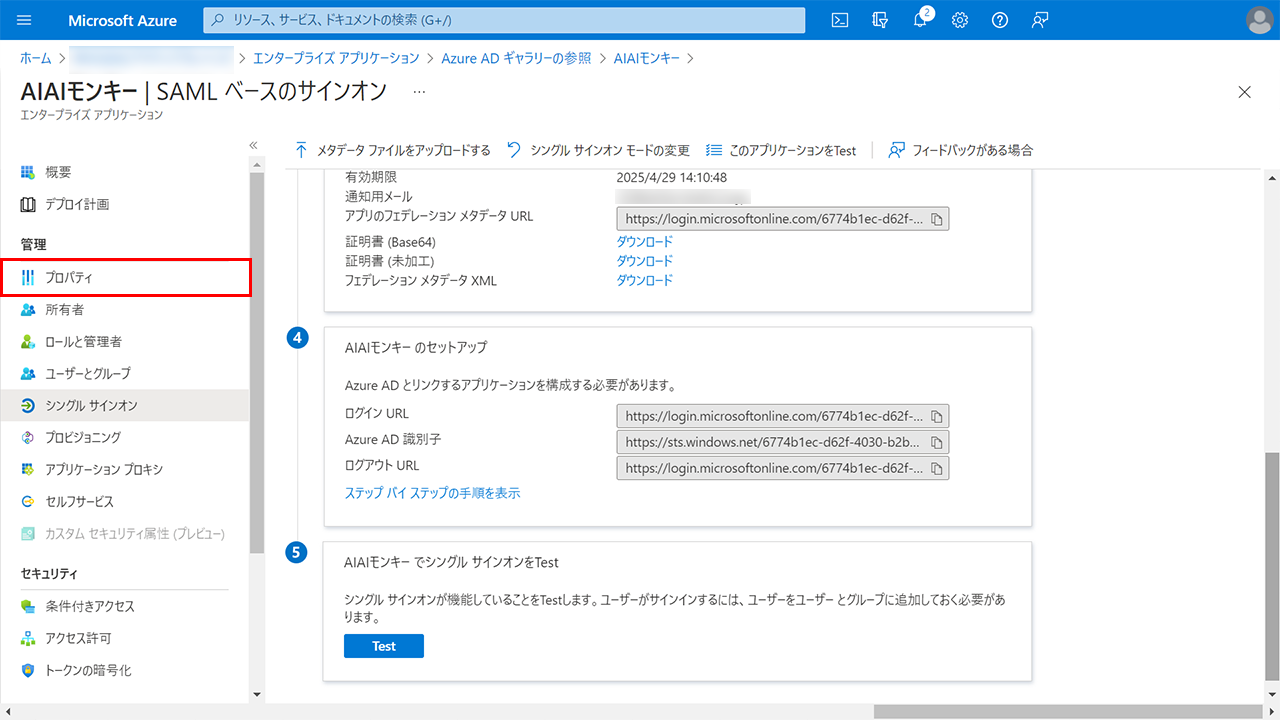Click the help question mark icon
This screenshot has width=1280, height=720.
(x=999, y=20)
